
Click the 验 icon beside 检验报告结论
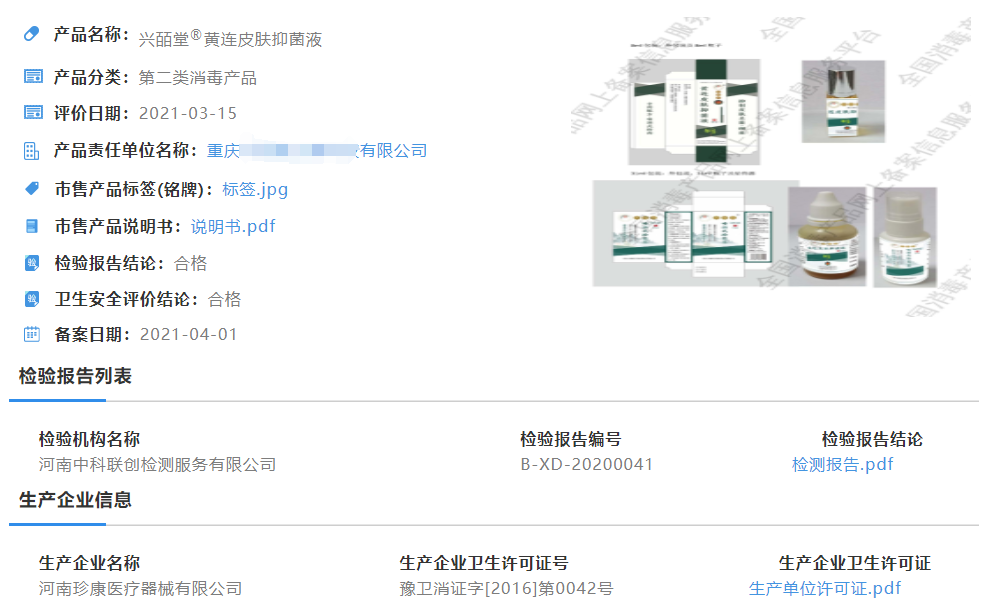pos(32,263)
